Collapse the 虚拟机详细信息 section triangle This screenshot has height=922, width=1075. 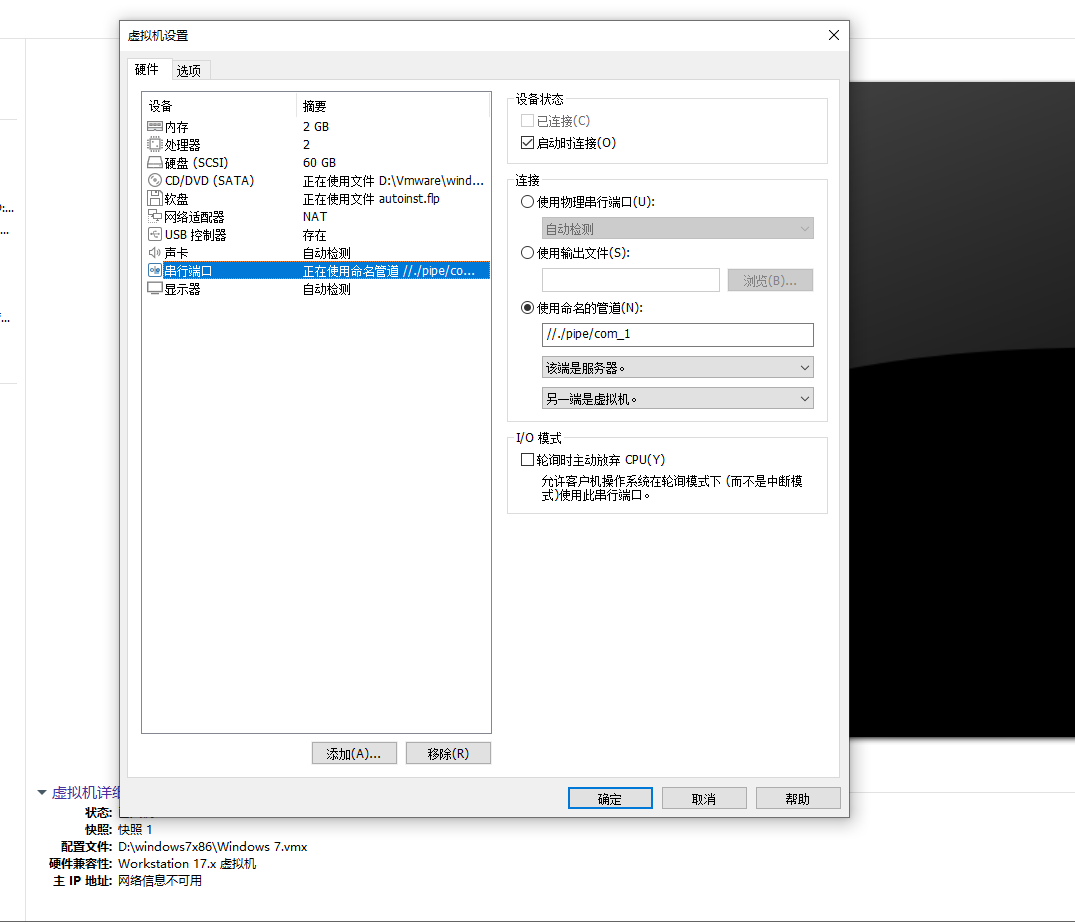point(42,792)
